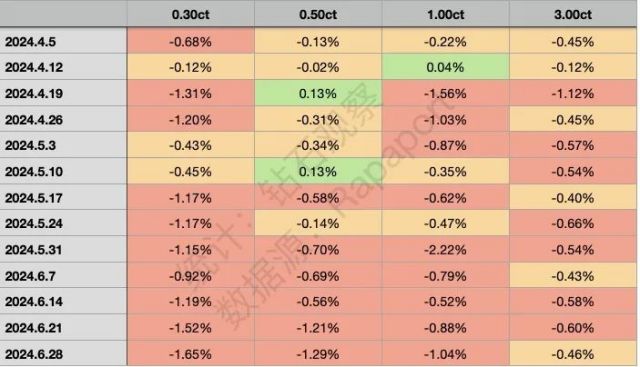This screenshot has width=640, height=367.
Task: Select the -0.68% cell for 2024.4.5
Action: [x=191, y=41]
